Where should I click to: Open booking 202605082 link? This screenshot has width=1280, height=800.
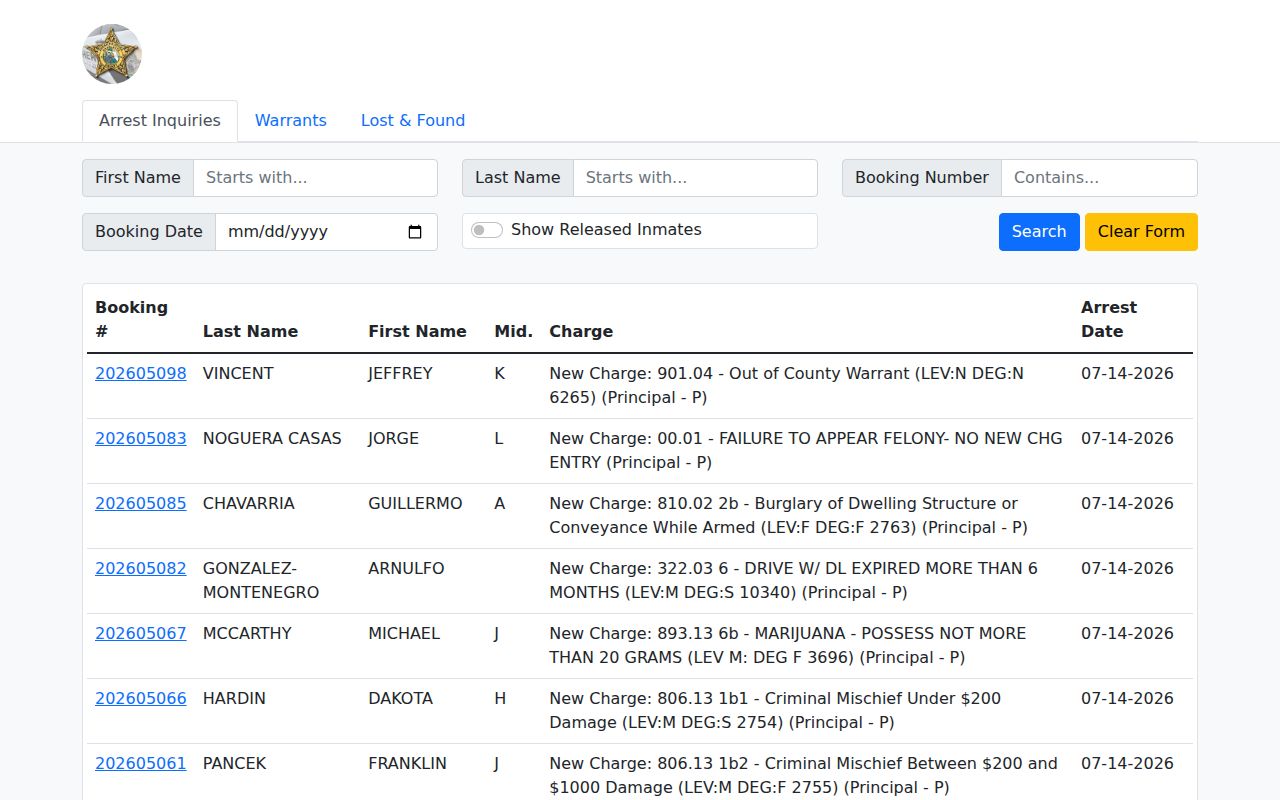[x=141, y=569]
